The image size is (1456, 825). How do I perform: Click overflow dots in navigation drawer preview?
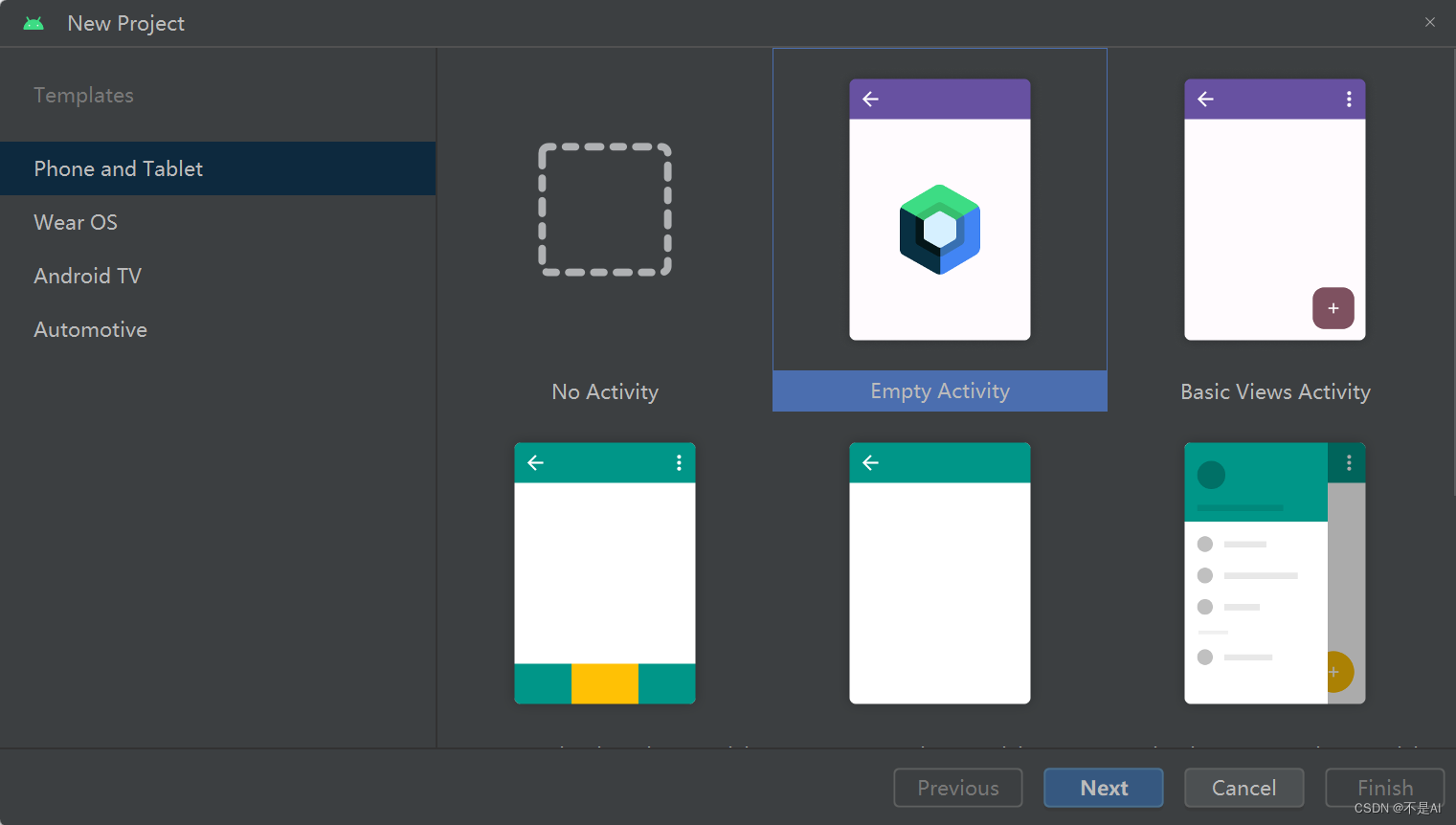tap(1349, 462)
